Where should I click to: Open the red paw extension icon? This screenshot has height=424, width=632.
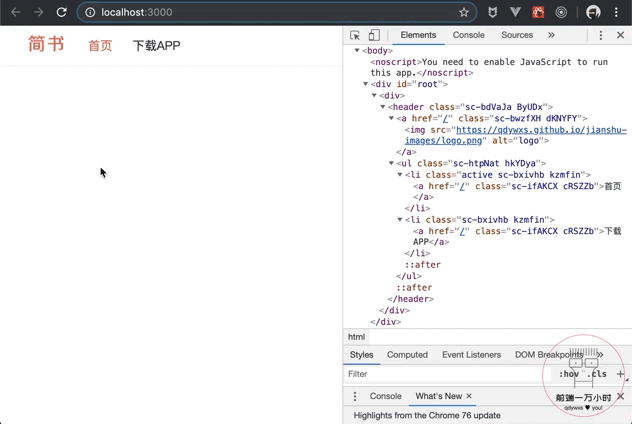pyautogui.click(x=538, y=12)
